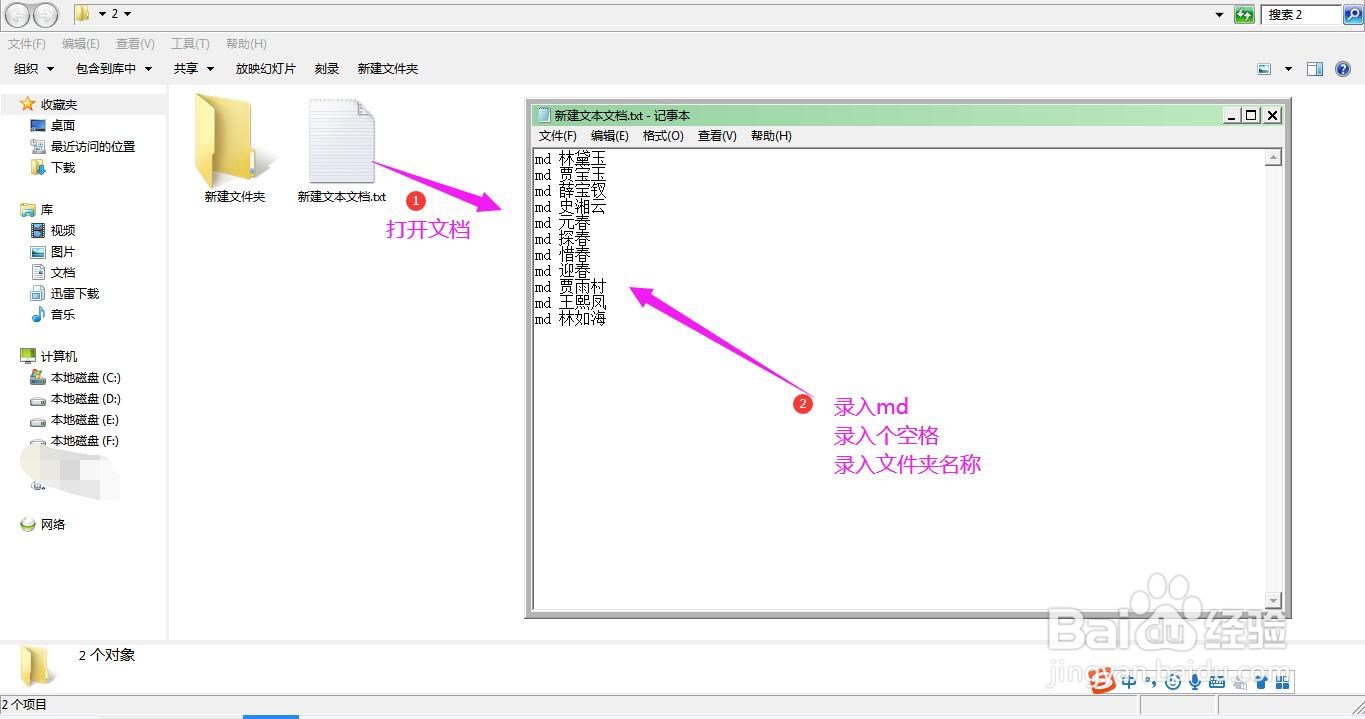
Task: Expand address bar history dropdown arrow
Action: 1219,14
